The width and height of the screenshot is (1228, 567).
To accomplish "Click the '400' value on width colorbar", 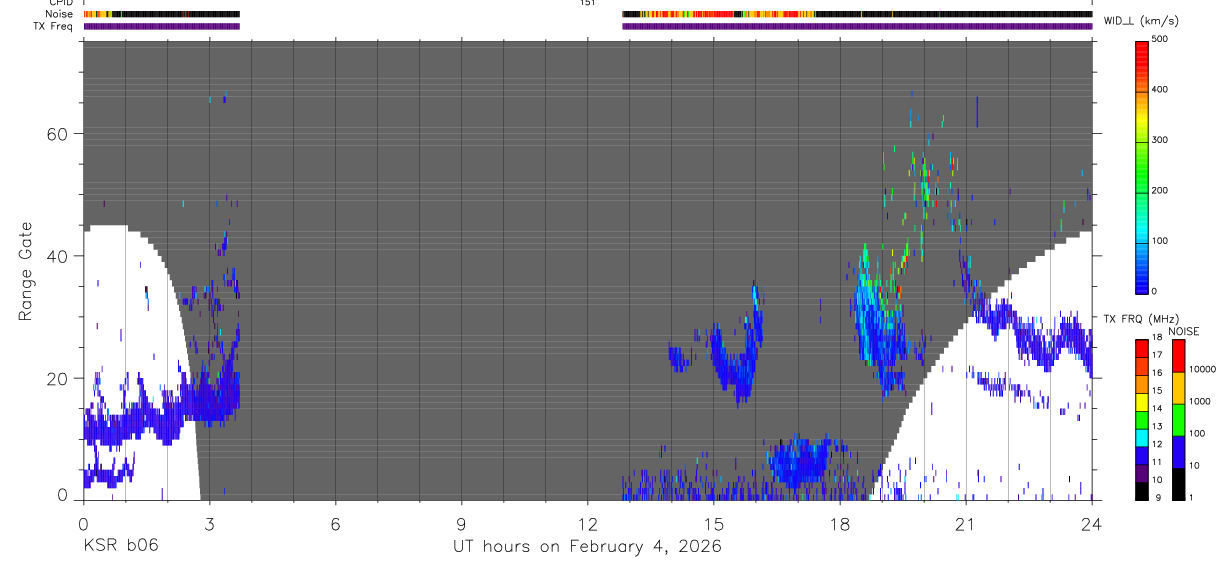I will 1160,90.
